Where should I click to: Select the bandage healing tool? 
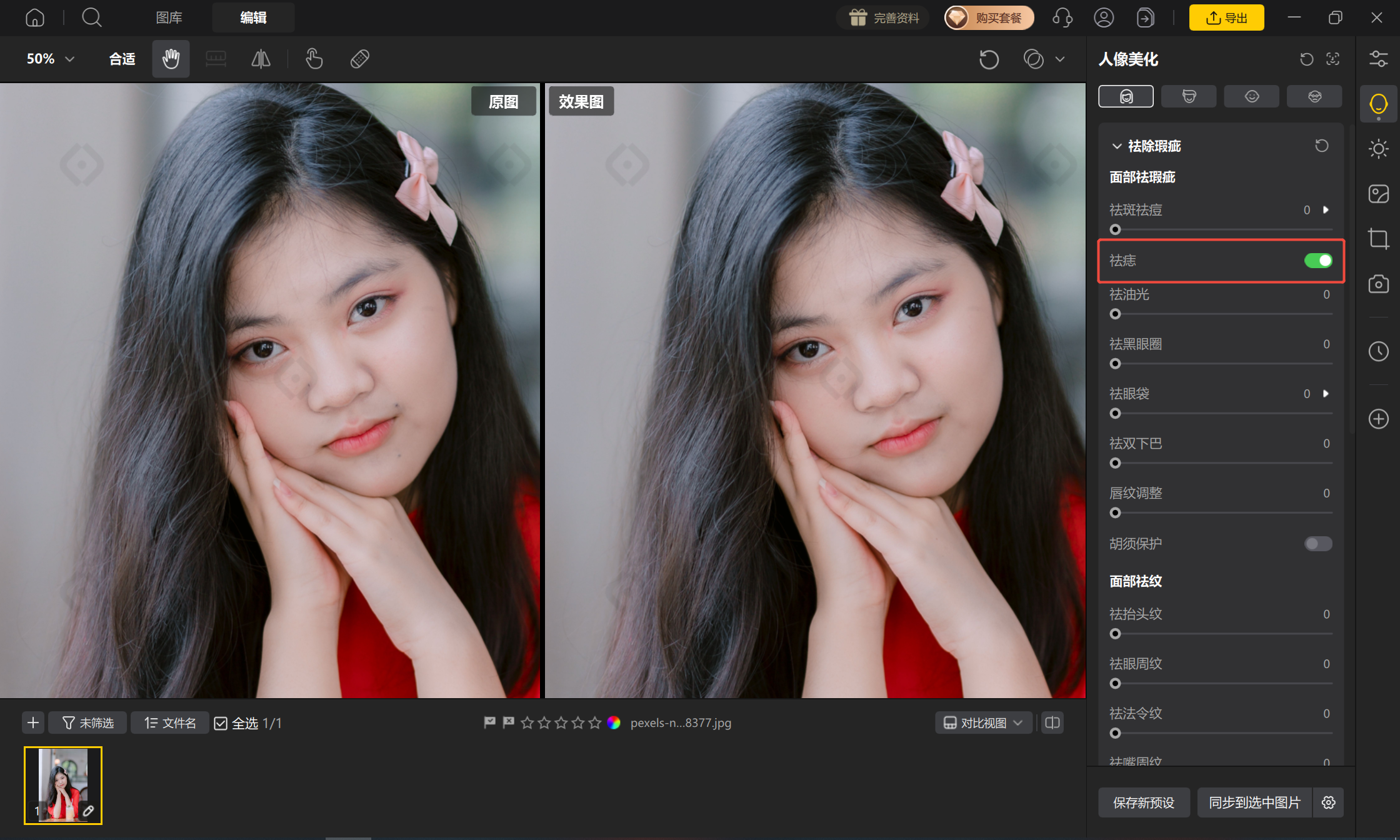(360, 59)
